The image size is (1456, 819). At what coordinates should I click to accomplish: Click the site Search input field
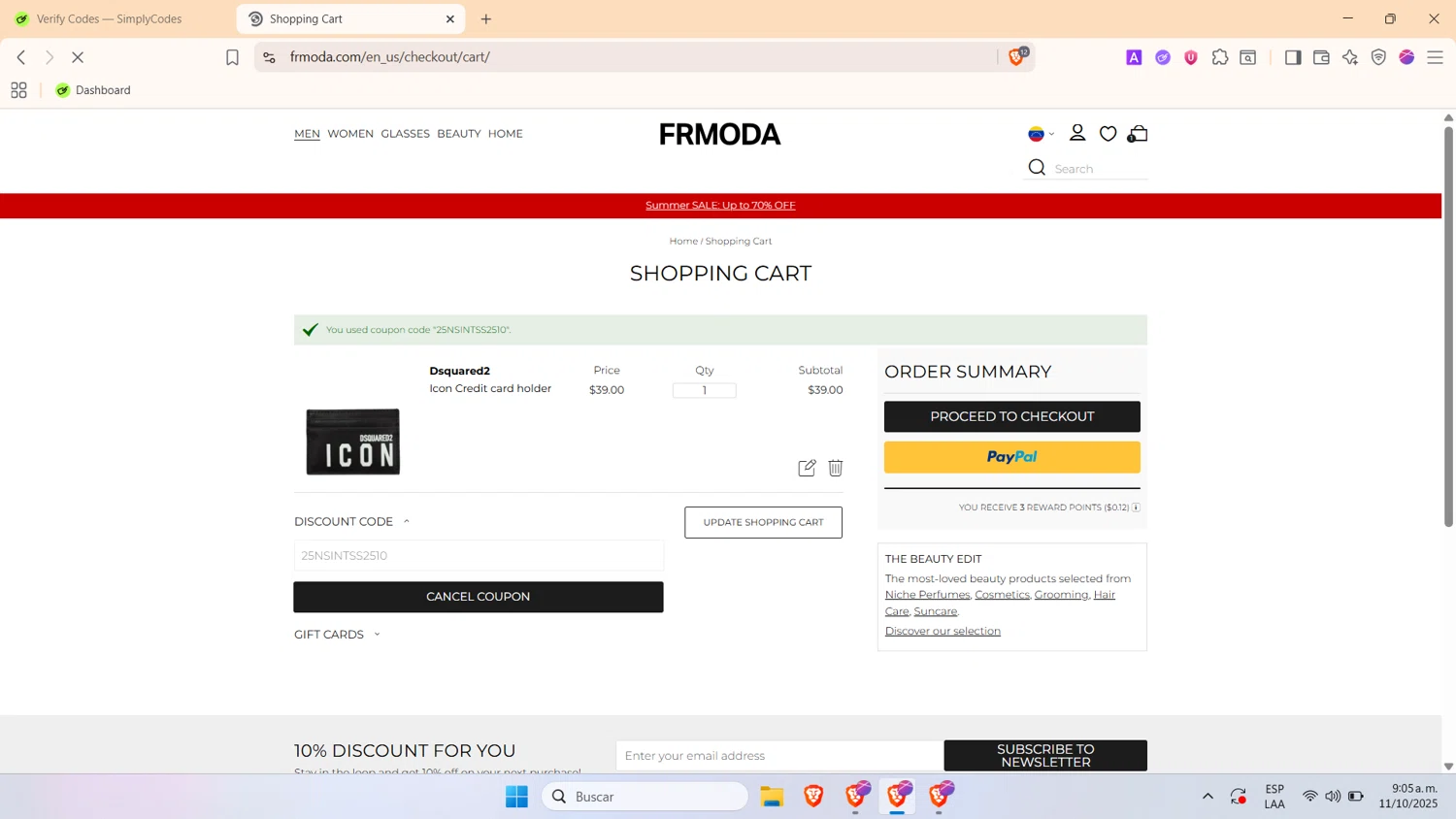(x=1100, y=169)
